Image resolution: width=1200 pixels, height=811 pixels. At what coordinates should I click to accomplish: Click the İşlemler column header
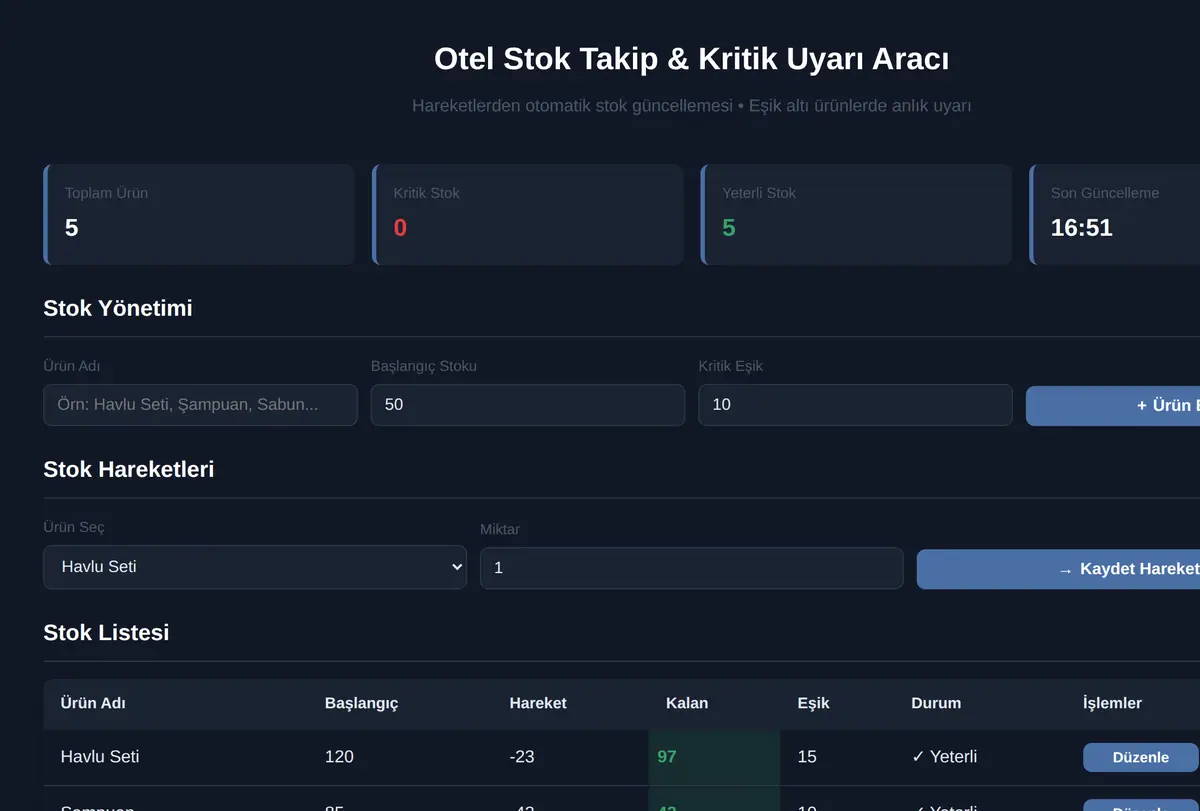tap(1112, 703)
